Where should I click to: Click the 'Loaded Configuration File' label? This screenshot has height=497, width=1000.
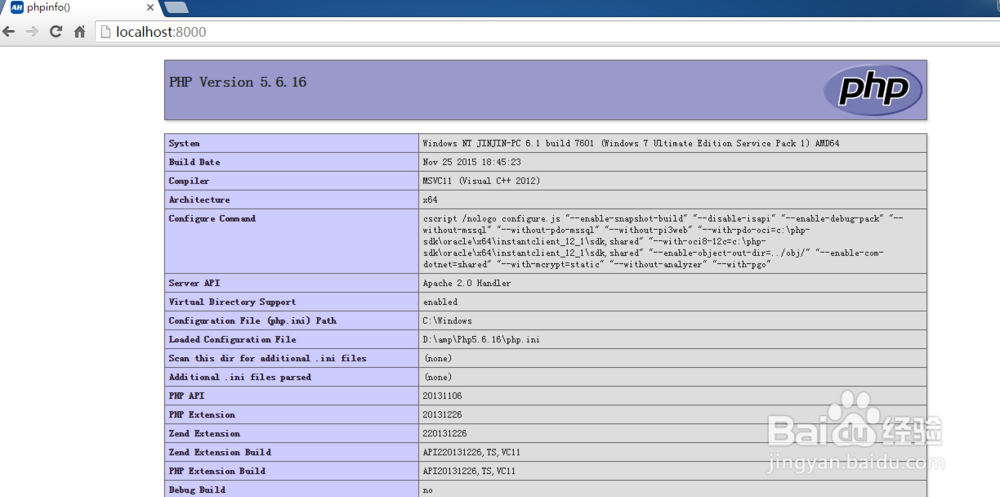pyautogui.click(x=232, y=339)
